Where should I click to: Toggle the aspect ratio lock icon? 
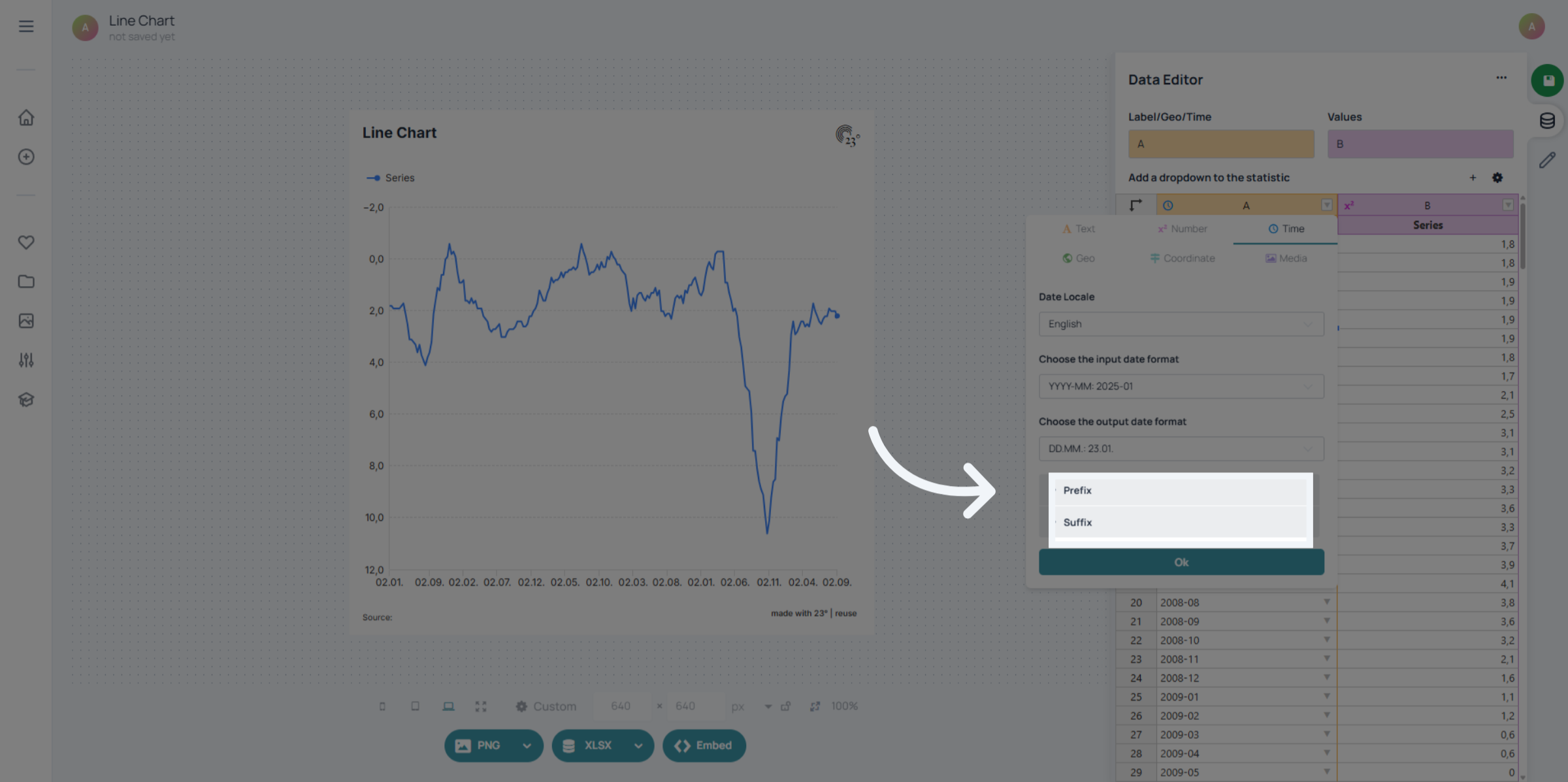(x=785, y=706)
